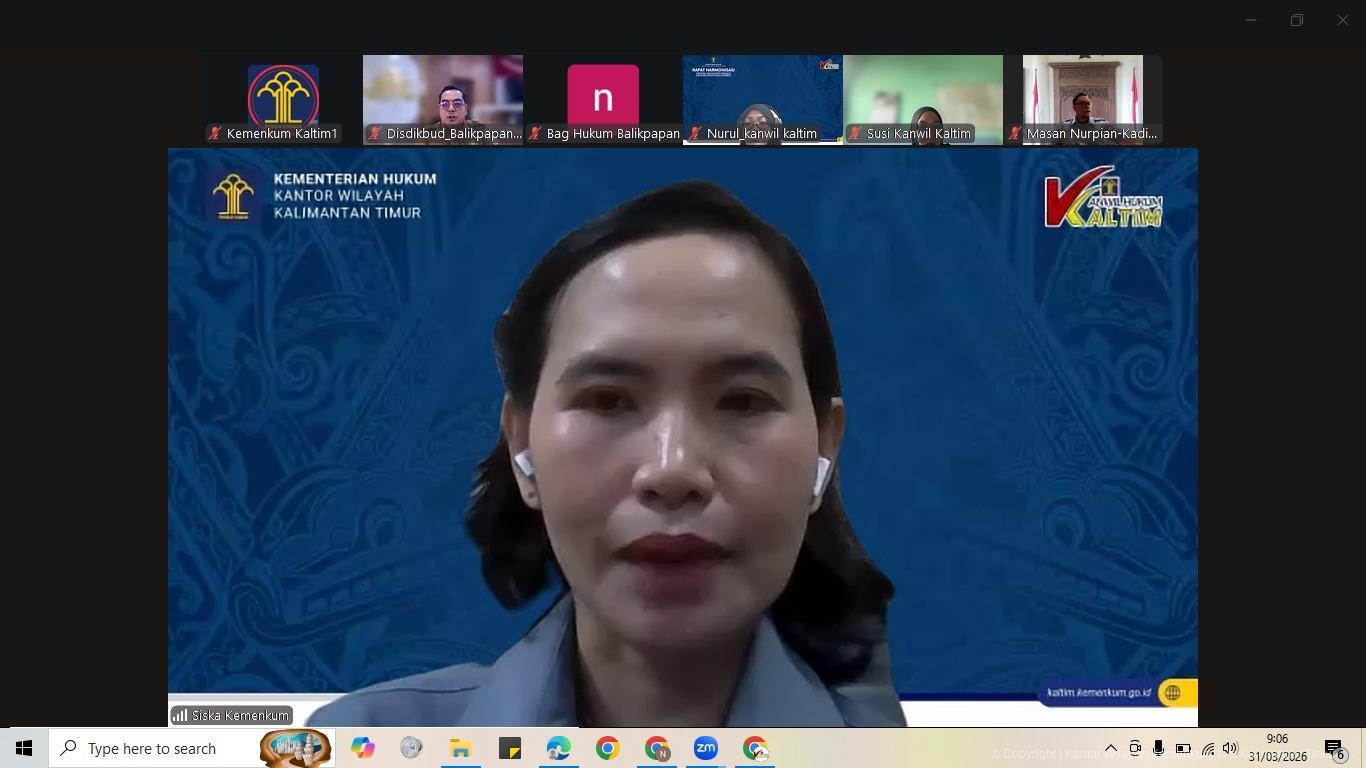The height and width of the screenshot is (768, 1366).
Task: Open Copilot from the taskbar
Action: [362, 748]
